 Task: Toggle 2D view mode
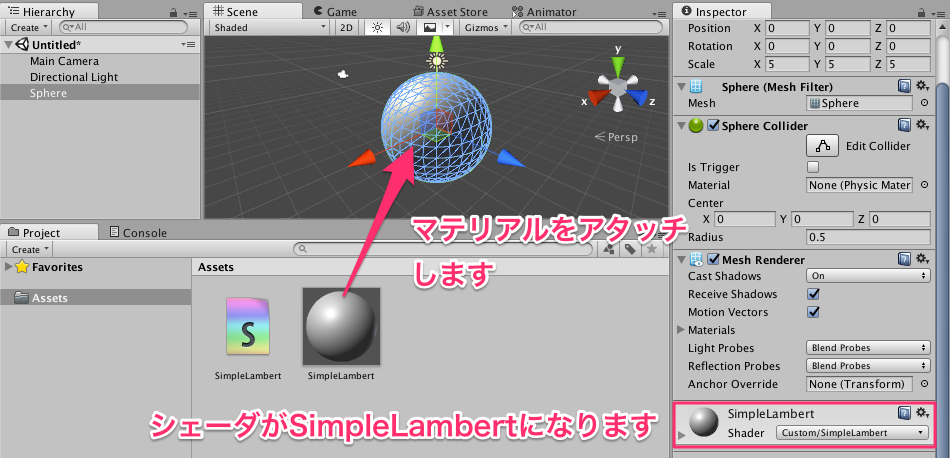point(346,27)
